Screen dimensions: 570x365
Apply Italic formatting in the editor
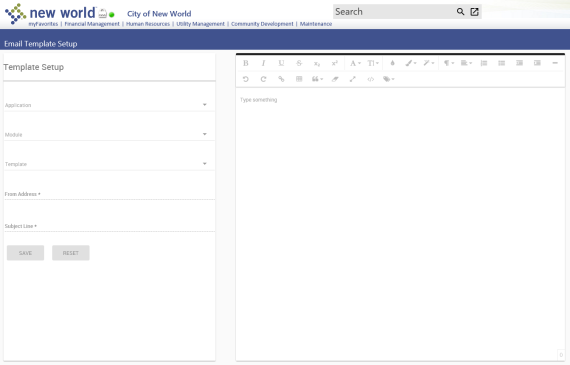264,63
